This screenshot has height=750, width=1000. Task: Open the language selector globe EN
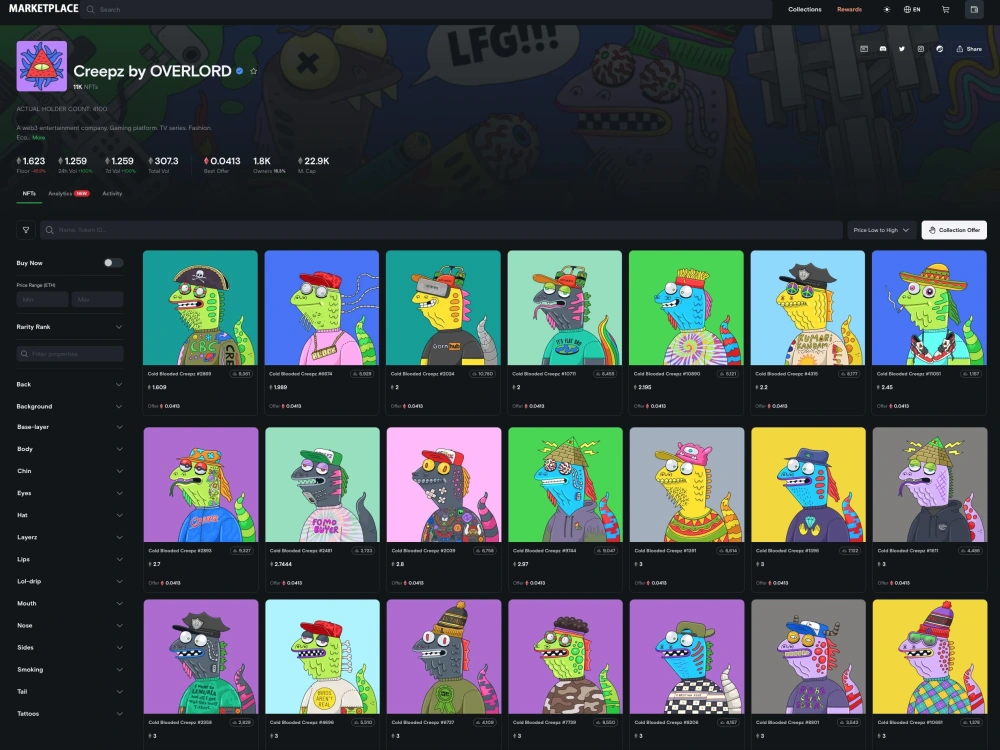912,10
